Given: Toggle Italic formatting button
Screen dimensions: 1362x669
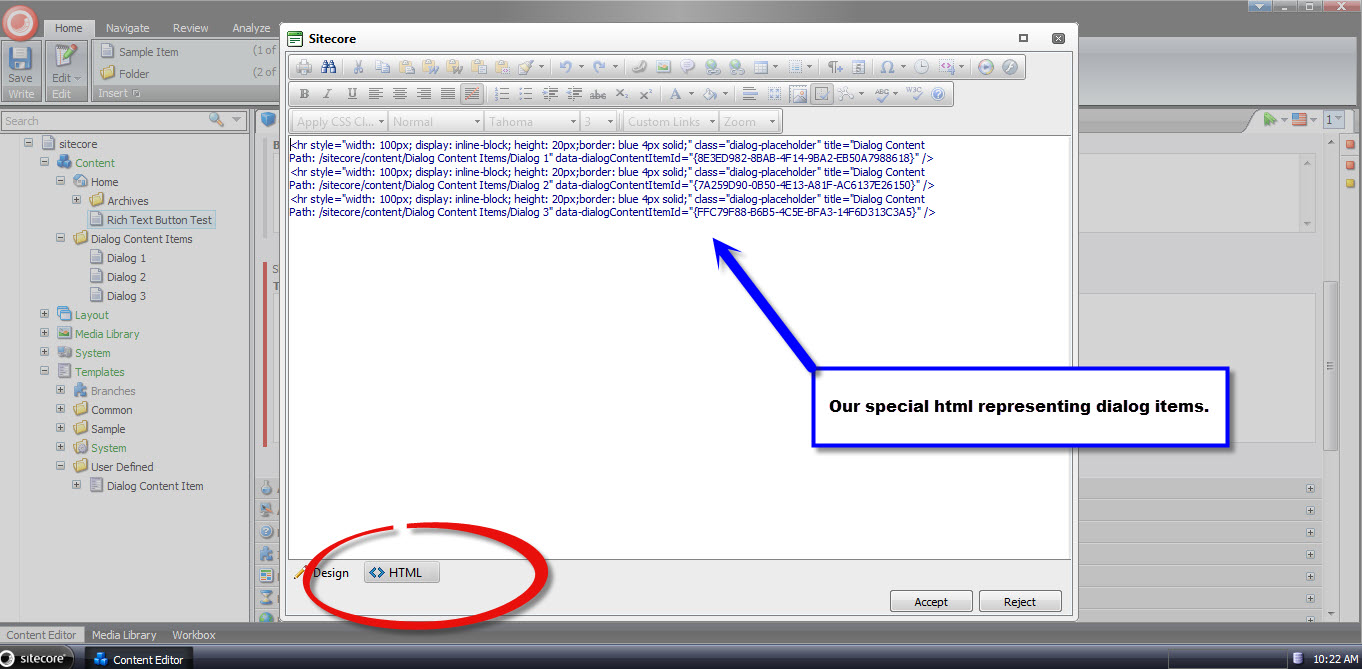Looking at the screenshot, I should 327,94.
